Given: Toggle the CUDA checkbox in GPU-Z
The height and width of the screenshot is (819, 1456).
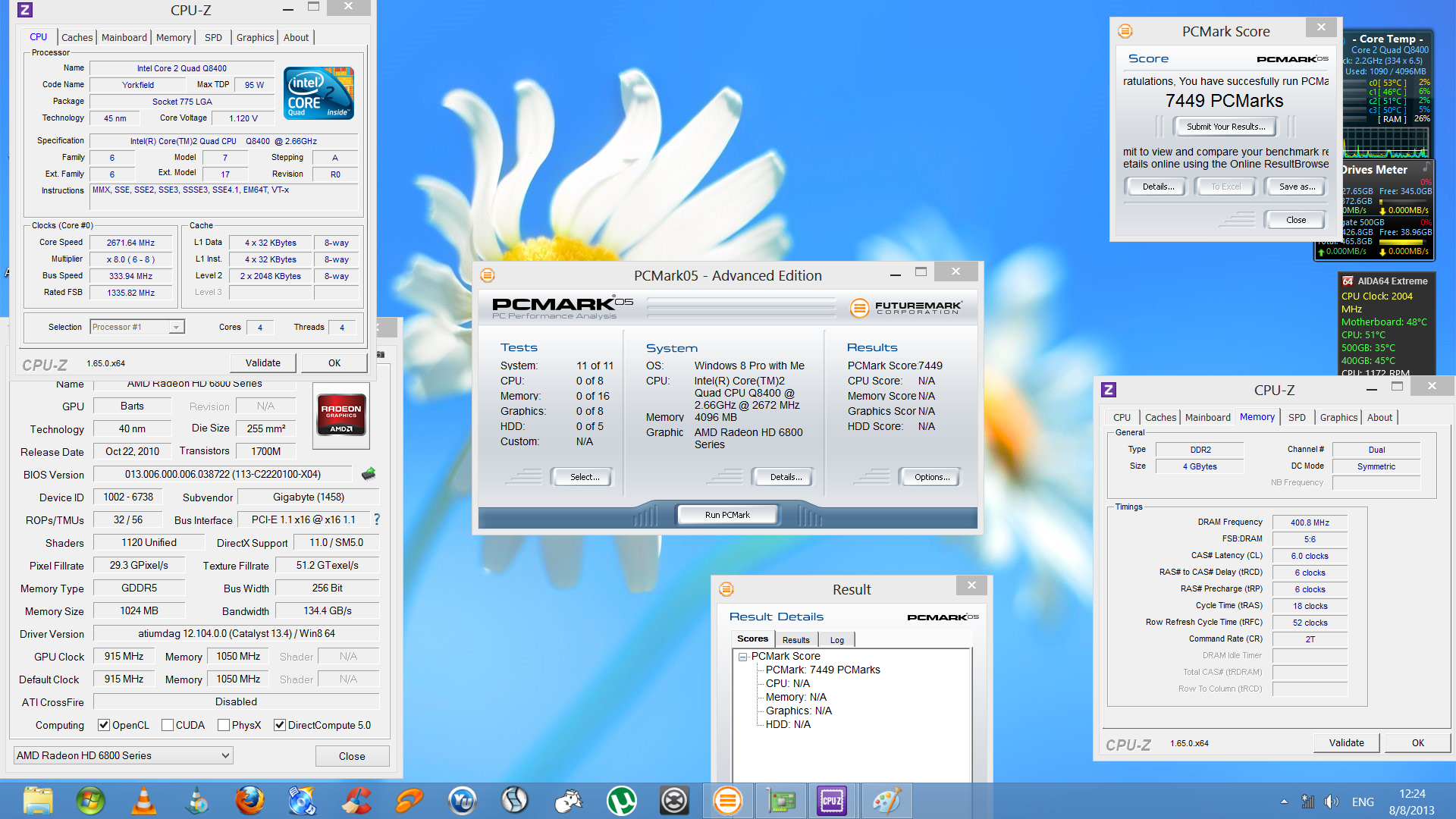Looking at the screenshot, I should (x=168, y=725).
